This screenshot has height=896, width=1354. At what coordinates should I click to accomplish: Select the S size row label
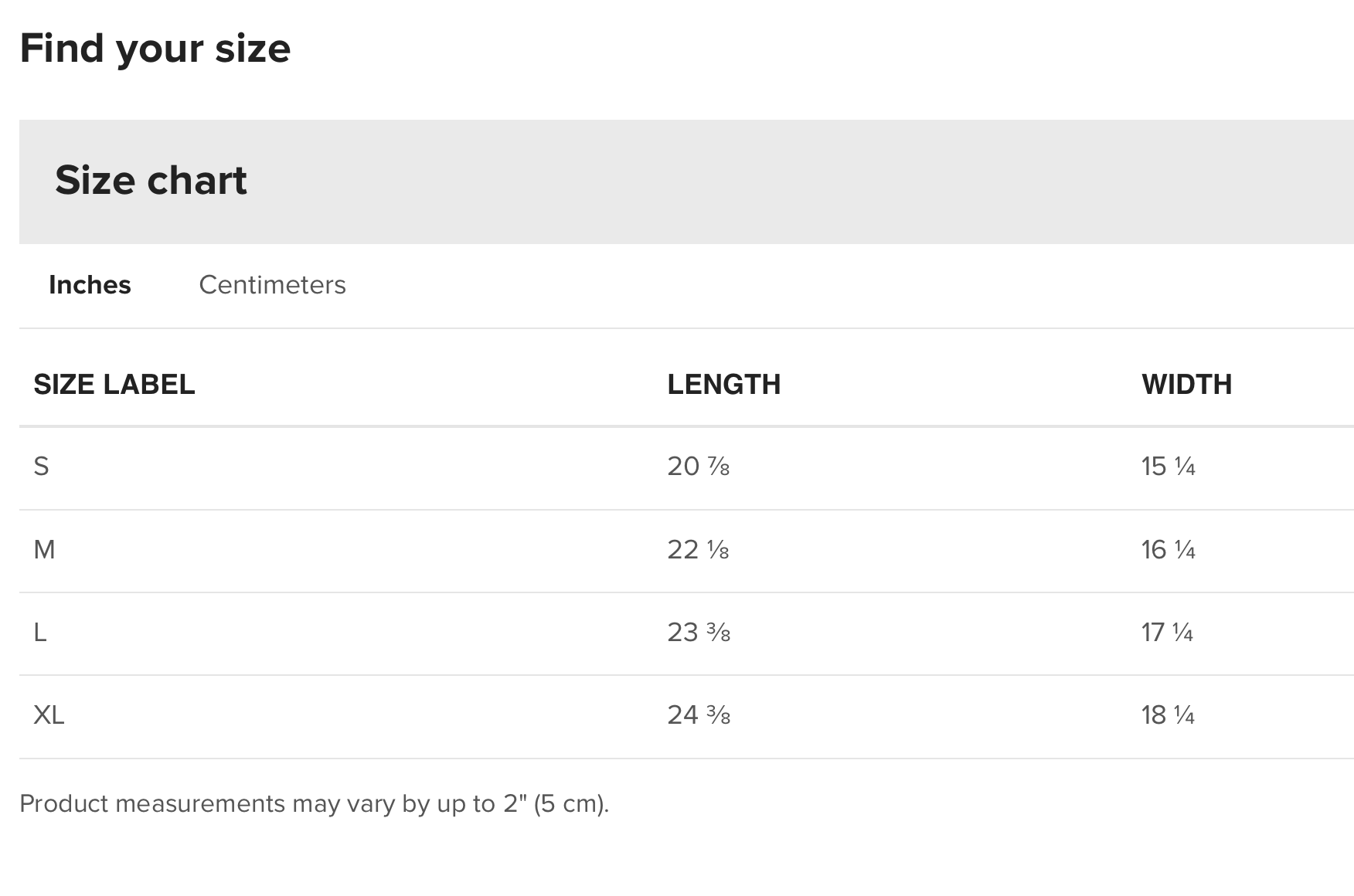[x=41, y=467]
